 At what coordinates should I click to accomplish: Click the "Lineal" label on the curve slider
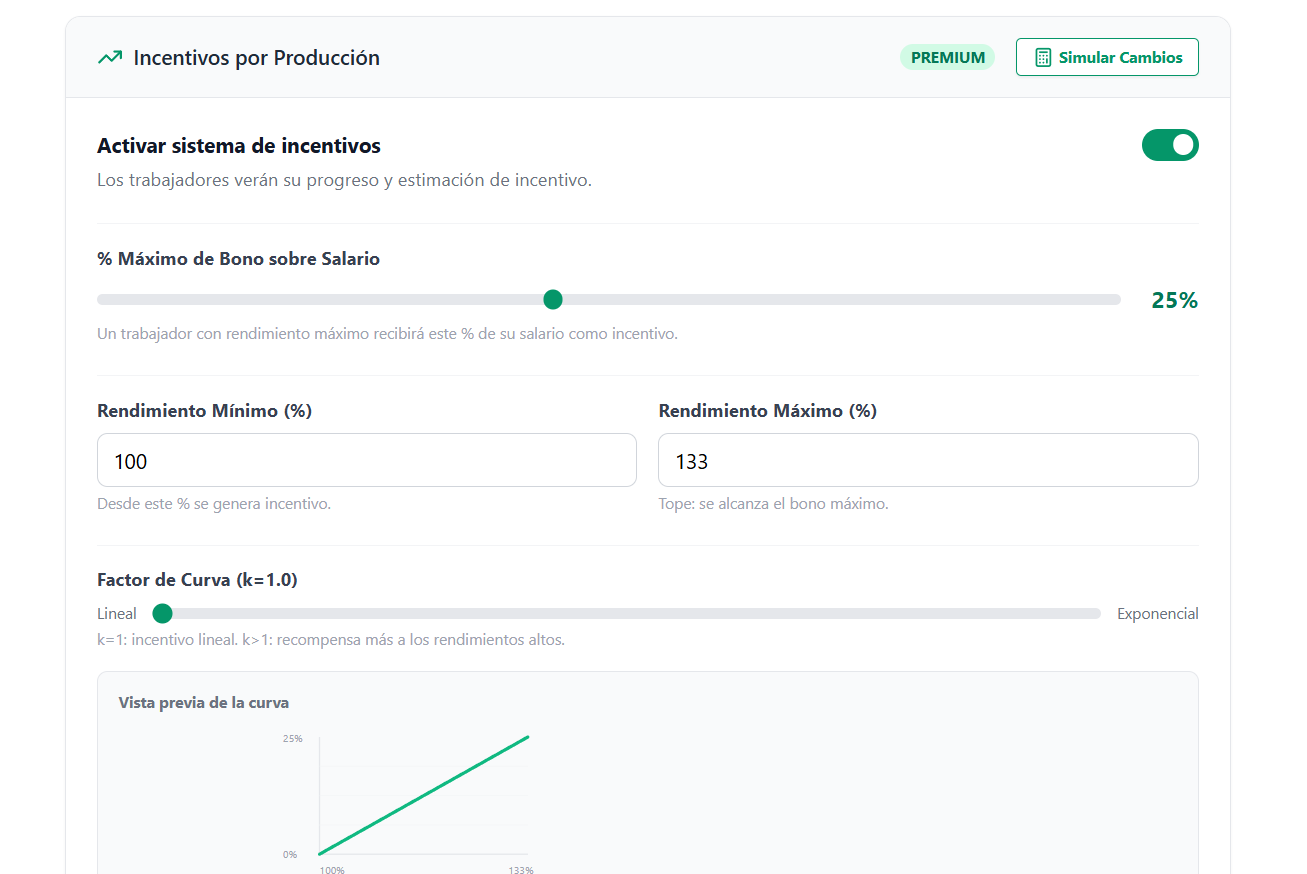pos(117,613)
